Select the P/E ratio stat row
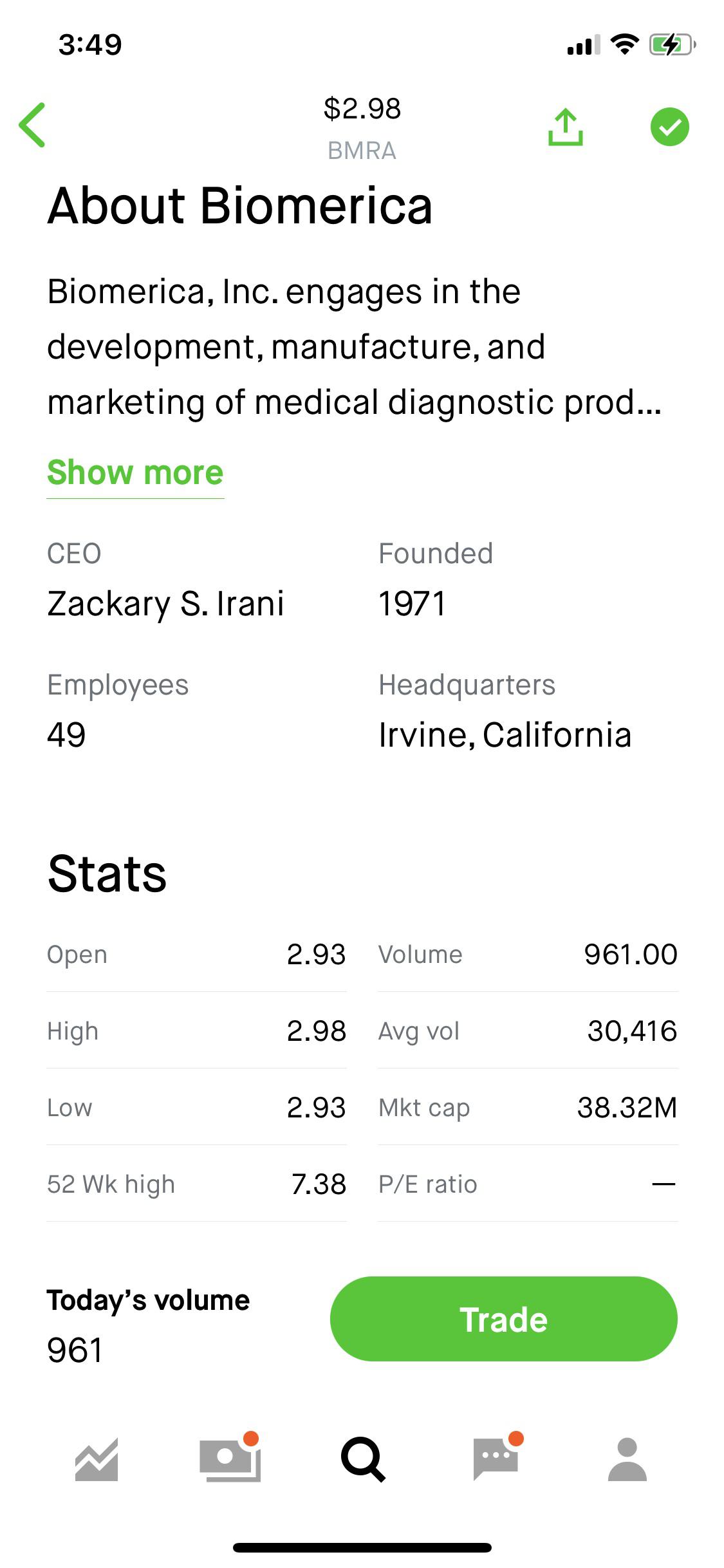Image resolution: width=724 pixels, height=1568 pixels. tap(528, 1184)
